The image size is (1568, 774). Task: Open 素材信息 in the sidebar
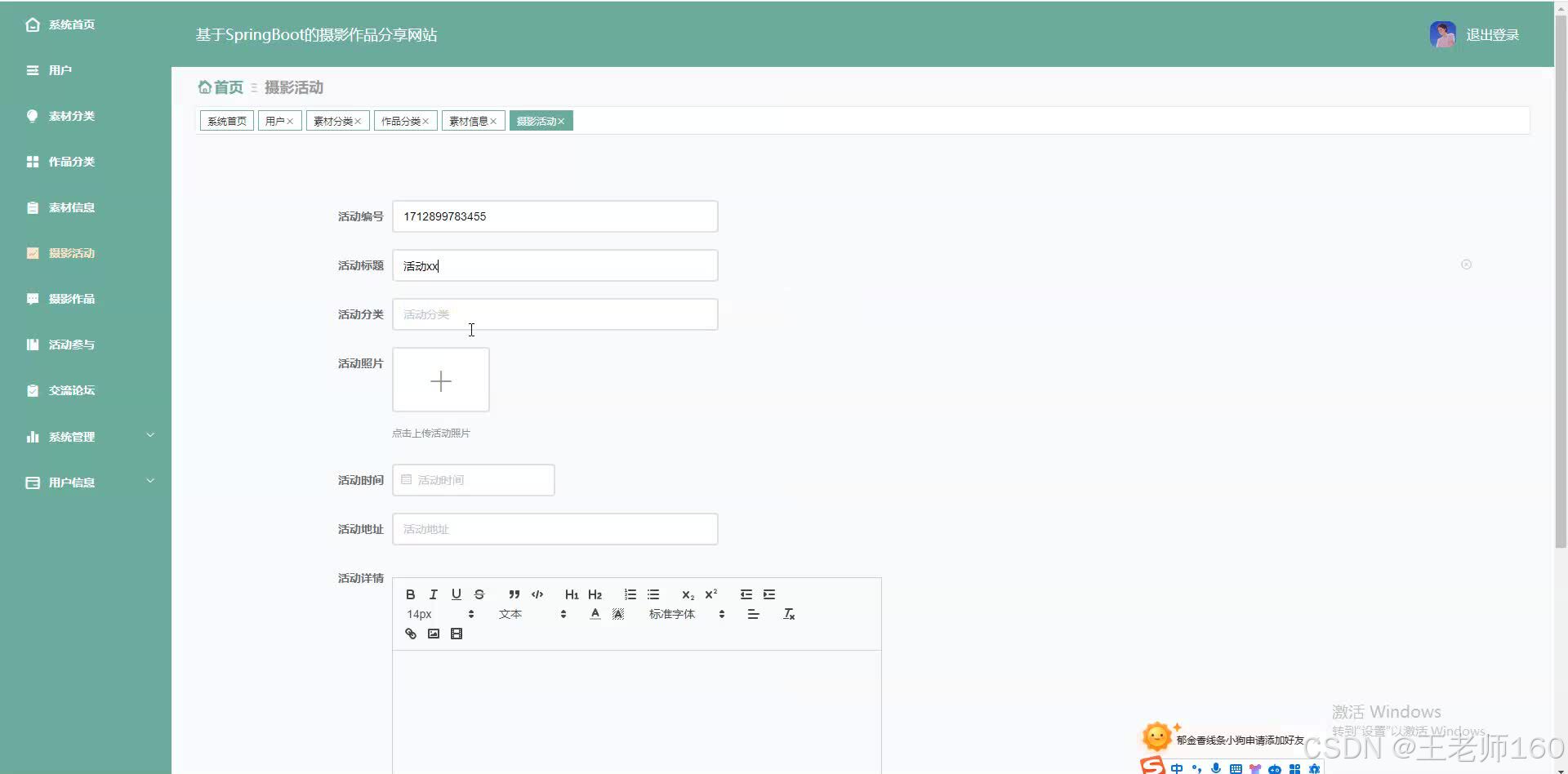(x=86, y=207)
